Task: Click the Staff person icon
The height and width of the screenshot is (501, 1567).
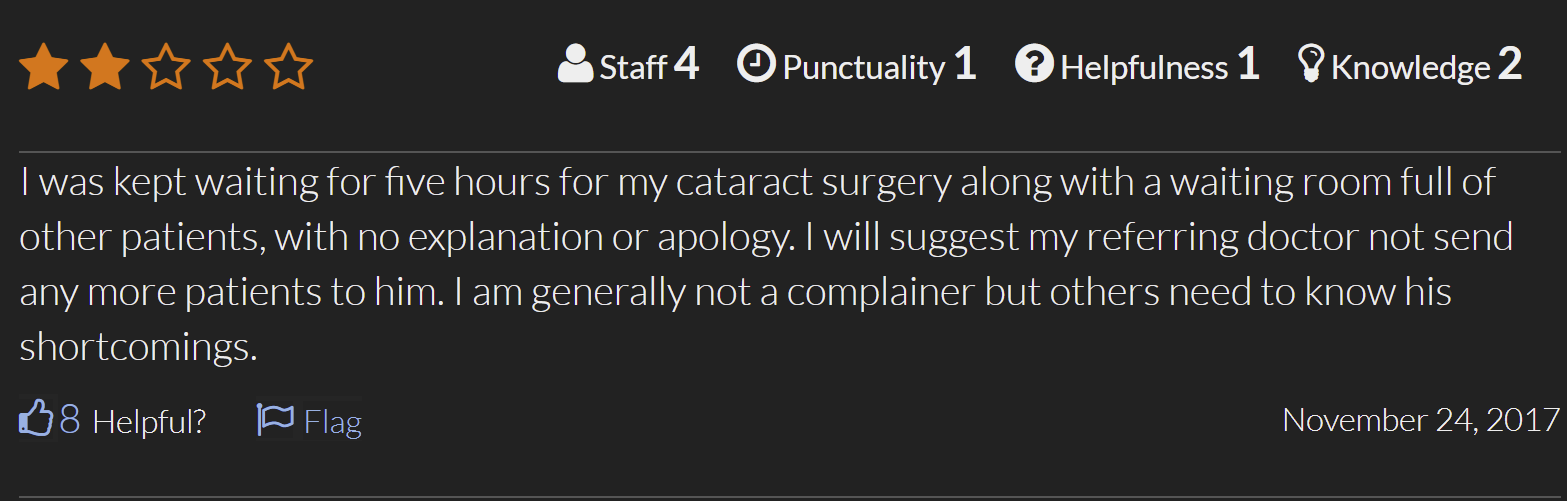Action: (x=575, y=65)
